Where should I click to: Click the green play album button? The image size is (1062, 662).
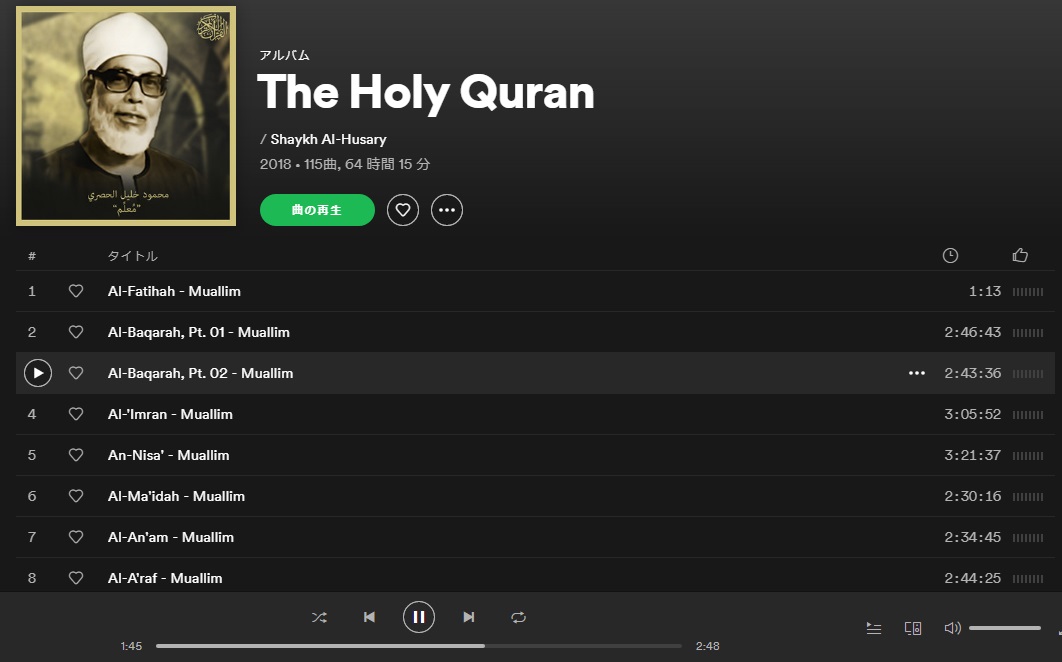(x=317, y=210)
